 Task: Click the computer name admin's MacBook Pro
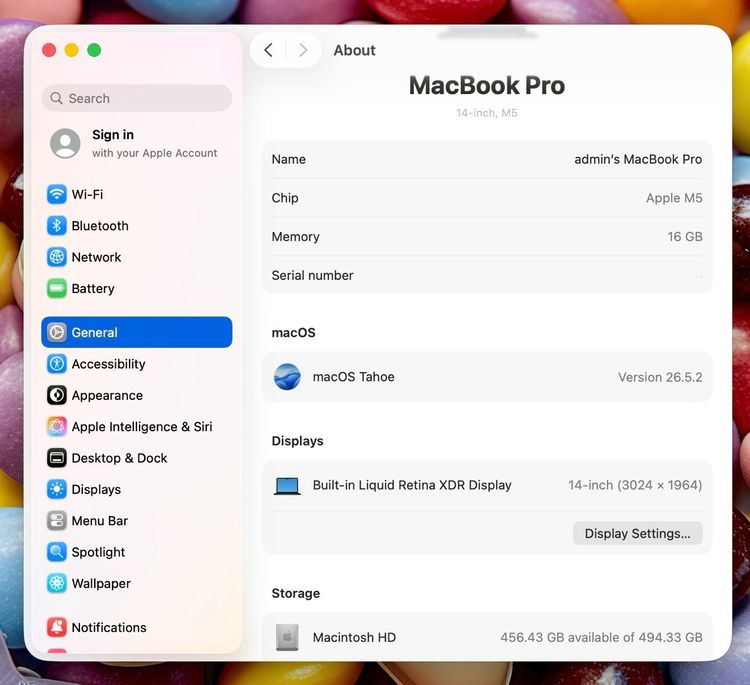pyautogui.click(x=638, y=159)
